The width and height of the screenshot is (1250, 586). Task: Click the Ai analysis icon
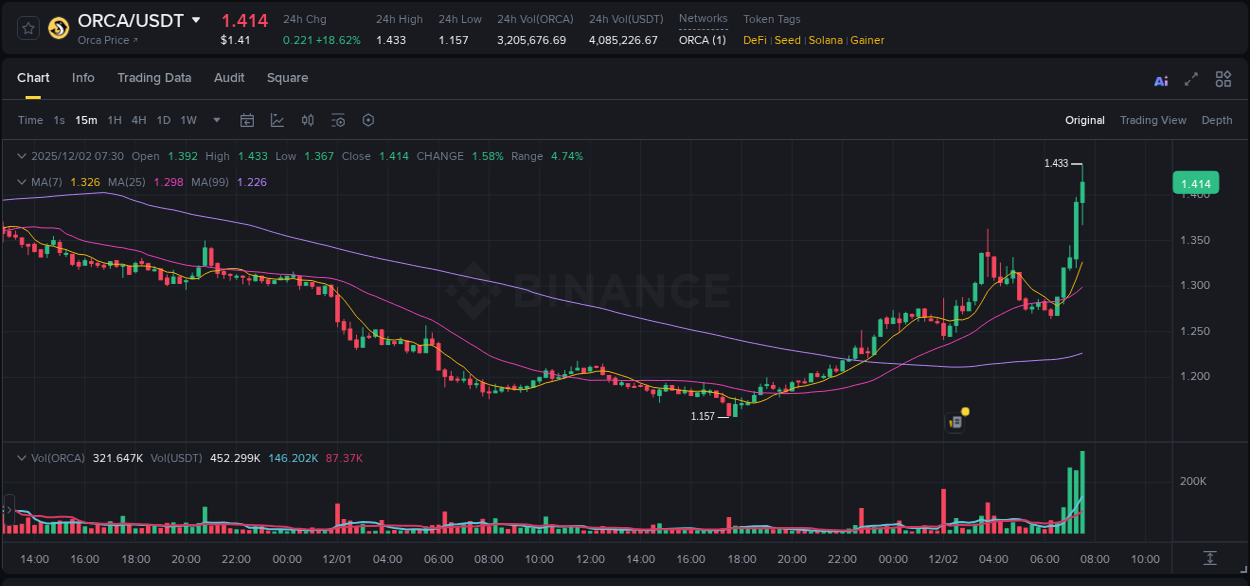tap(1161, 79)
